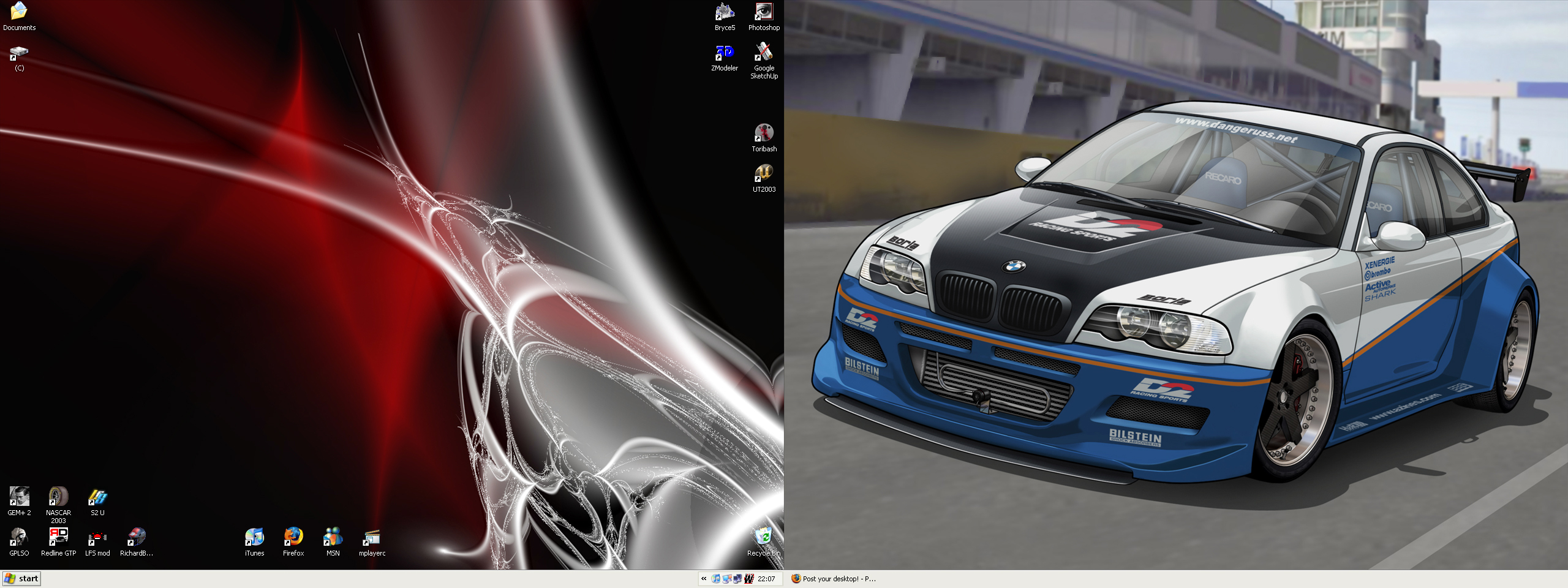Click the 22:07 taskbar clock
1568x588 pixels.
(x=766, y=579)
